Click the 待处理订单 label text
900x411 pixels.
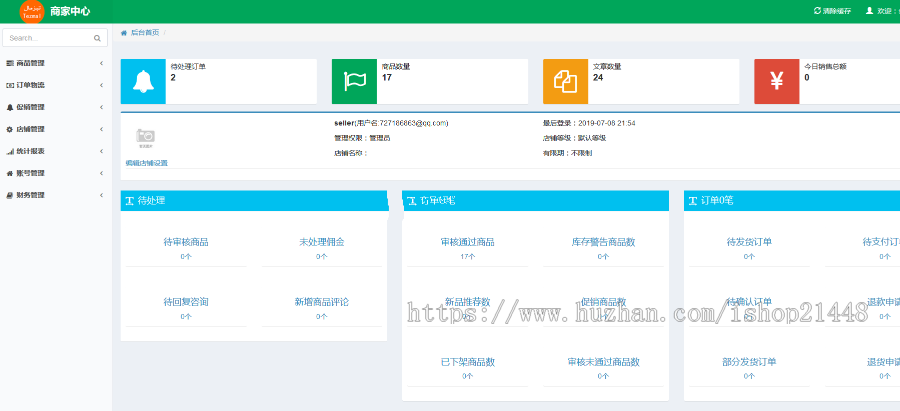point(188,67)
